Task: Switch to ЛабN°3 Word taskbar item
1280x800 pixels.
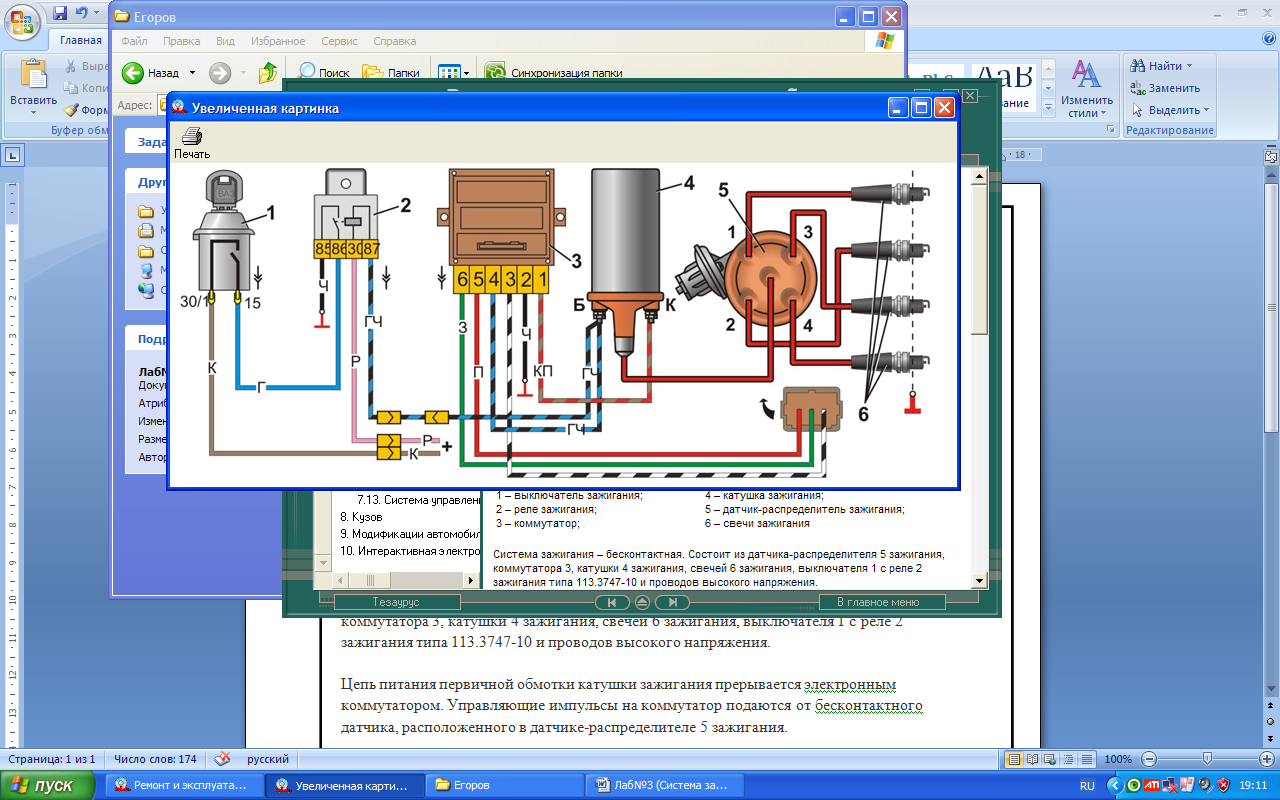Action: pos(664,786)
